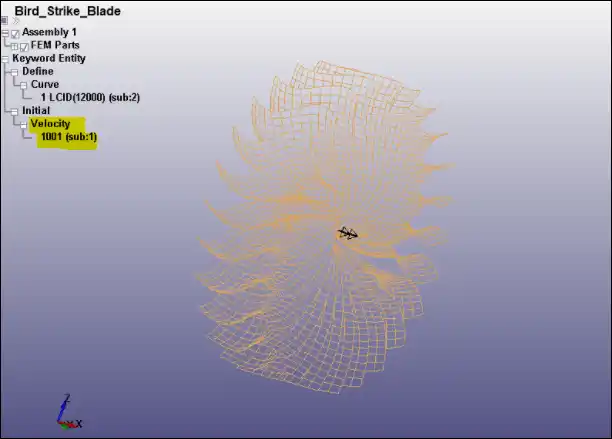Collapse the Curve branch
The image size is (612, 439).
click(x=24, y=85)
